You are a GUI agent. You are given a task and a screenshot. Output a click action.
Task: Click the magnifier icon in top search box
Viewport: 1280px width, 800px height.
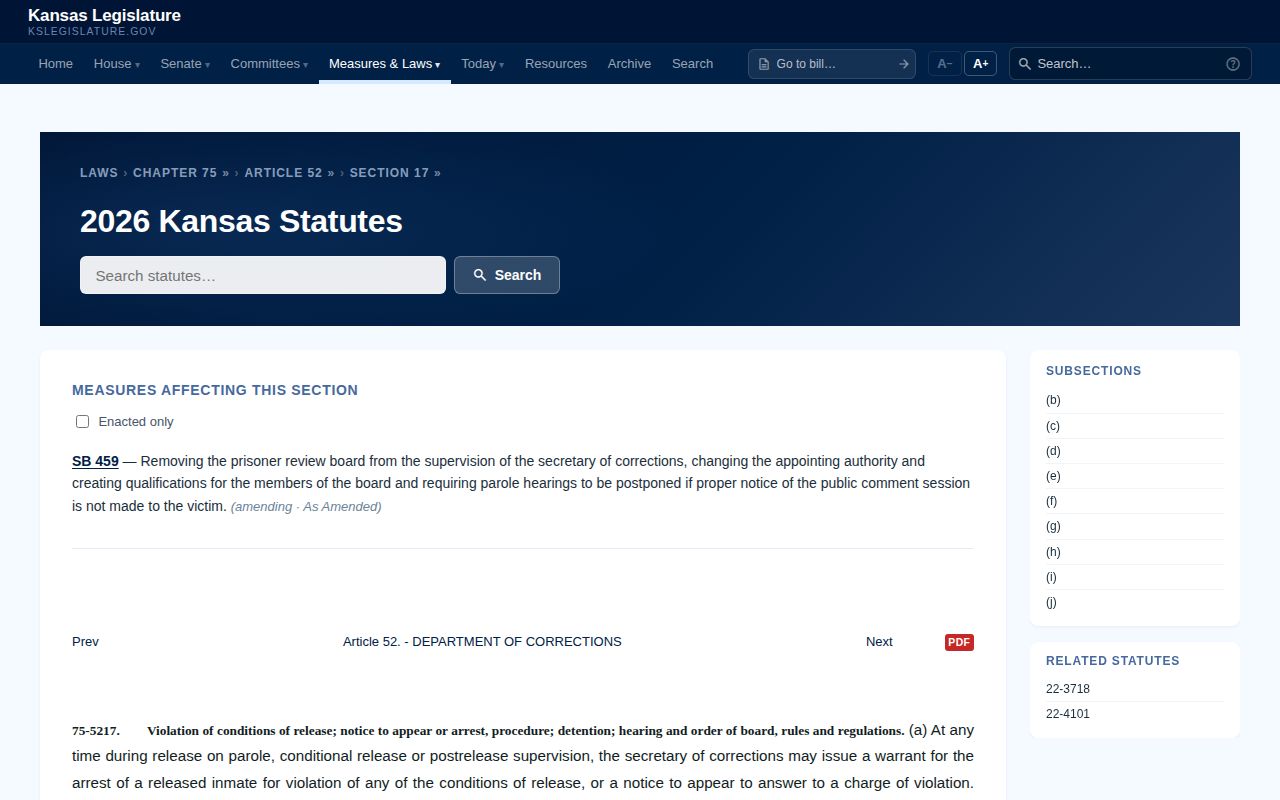click(x=1025, y=64)
